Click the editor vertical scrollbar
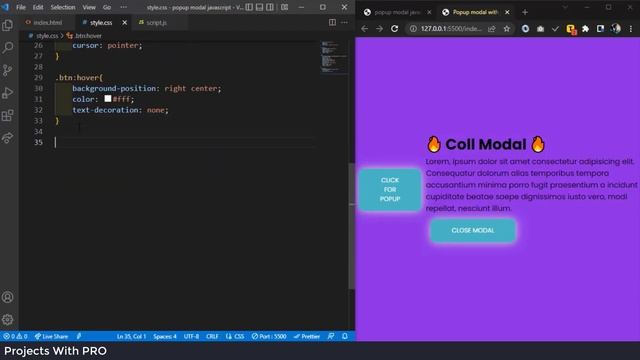640x360 pixels. pyautogui.click(x=351, y=226)
